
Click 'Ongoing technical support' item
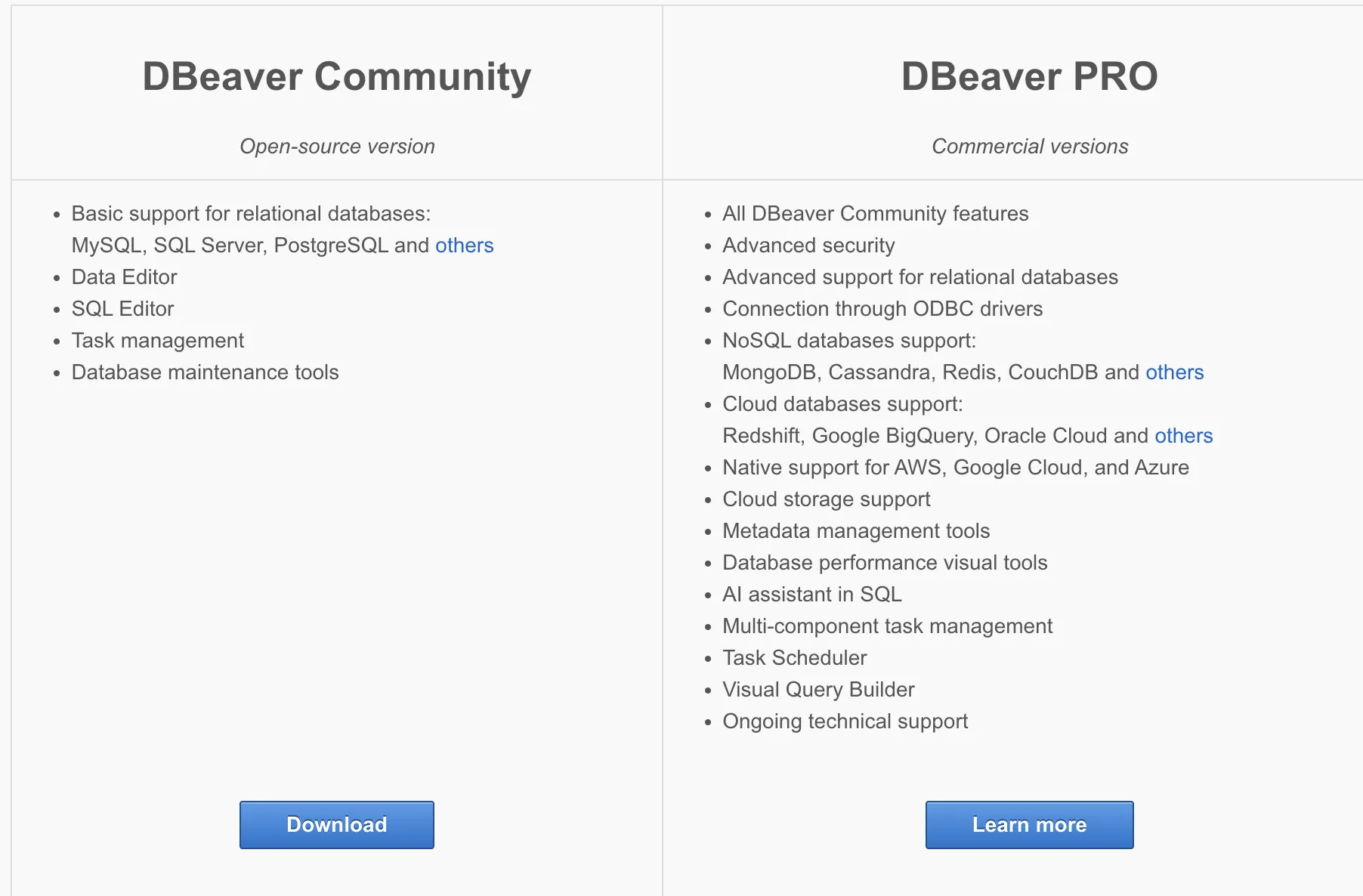[845, 721]
